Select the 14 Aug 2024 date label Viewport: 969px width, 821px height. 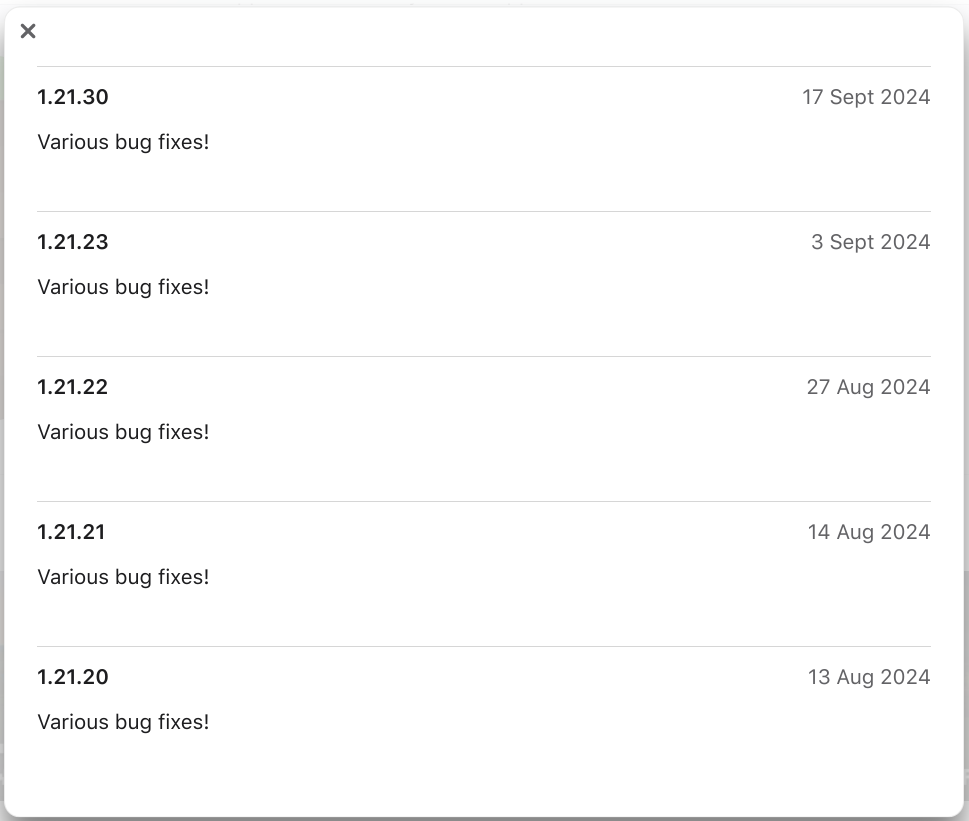[869, 532]
